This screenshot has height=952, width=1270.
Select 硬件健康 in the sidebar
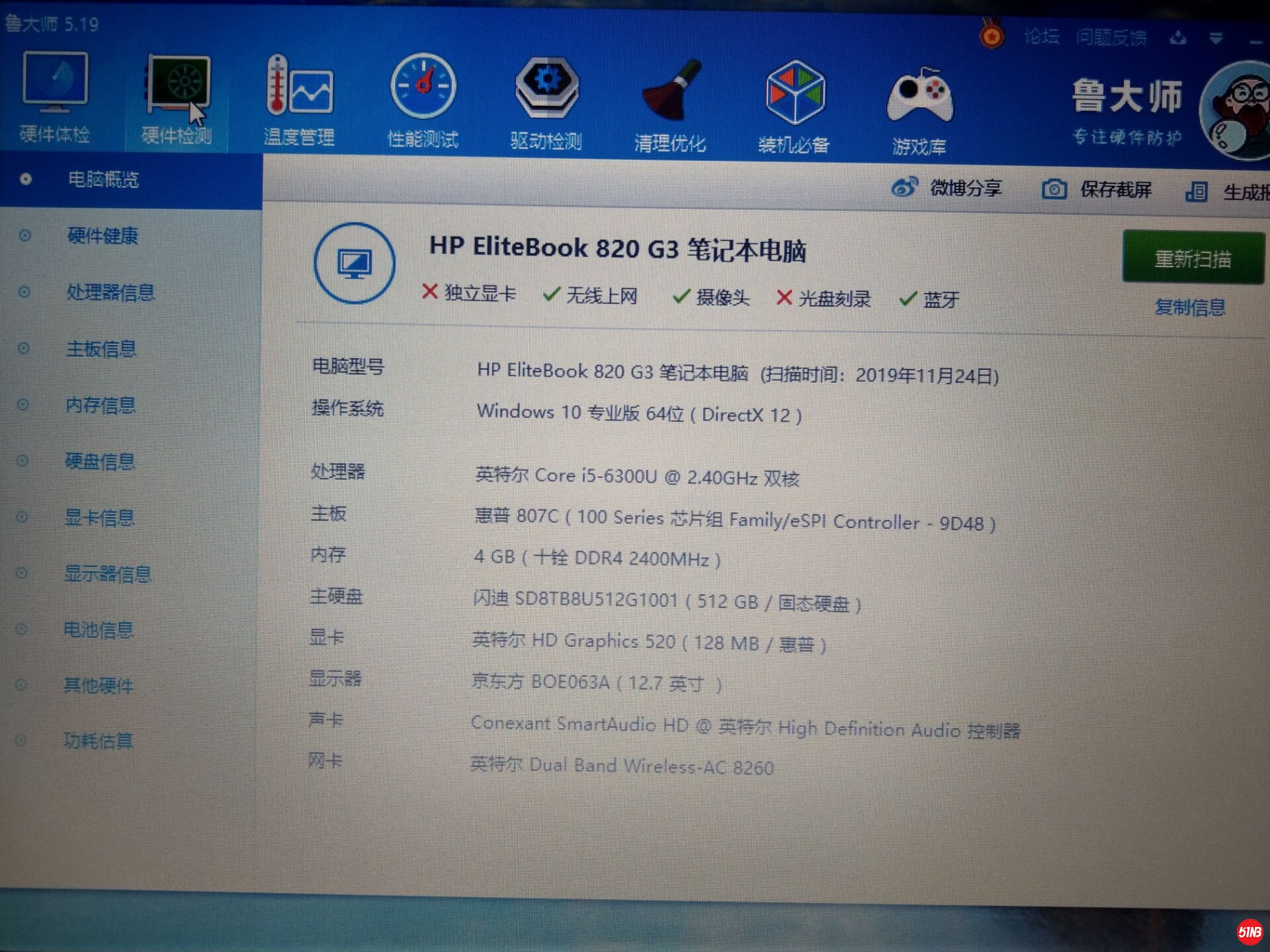coord(103,235)
